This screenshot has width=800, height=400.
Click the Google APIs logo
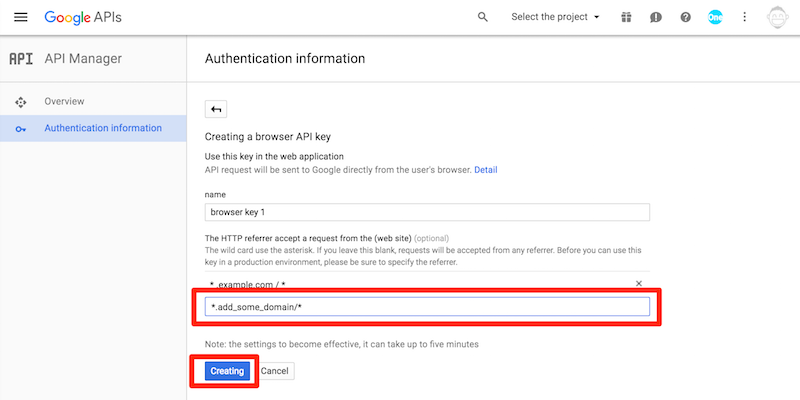(83, 17)
